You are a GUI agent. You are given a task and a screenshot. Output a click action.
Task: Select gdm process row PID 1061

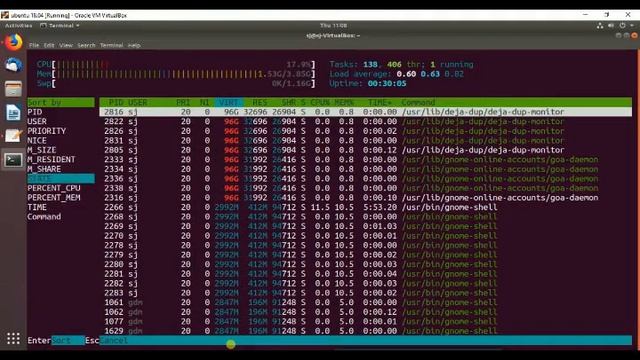(366, 302)
